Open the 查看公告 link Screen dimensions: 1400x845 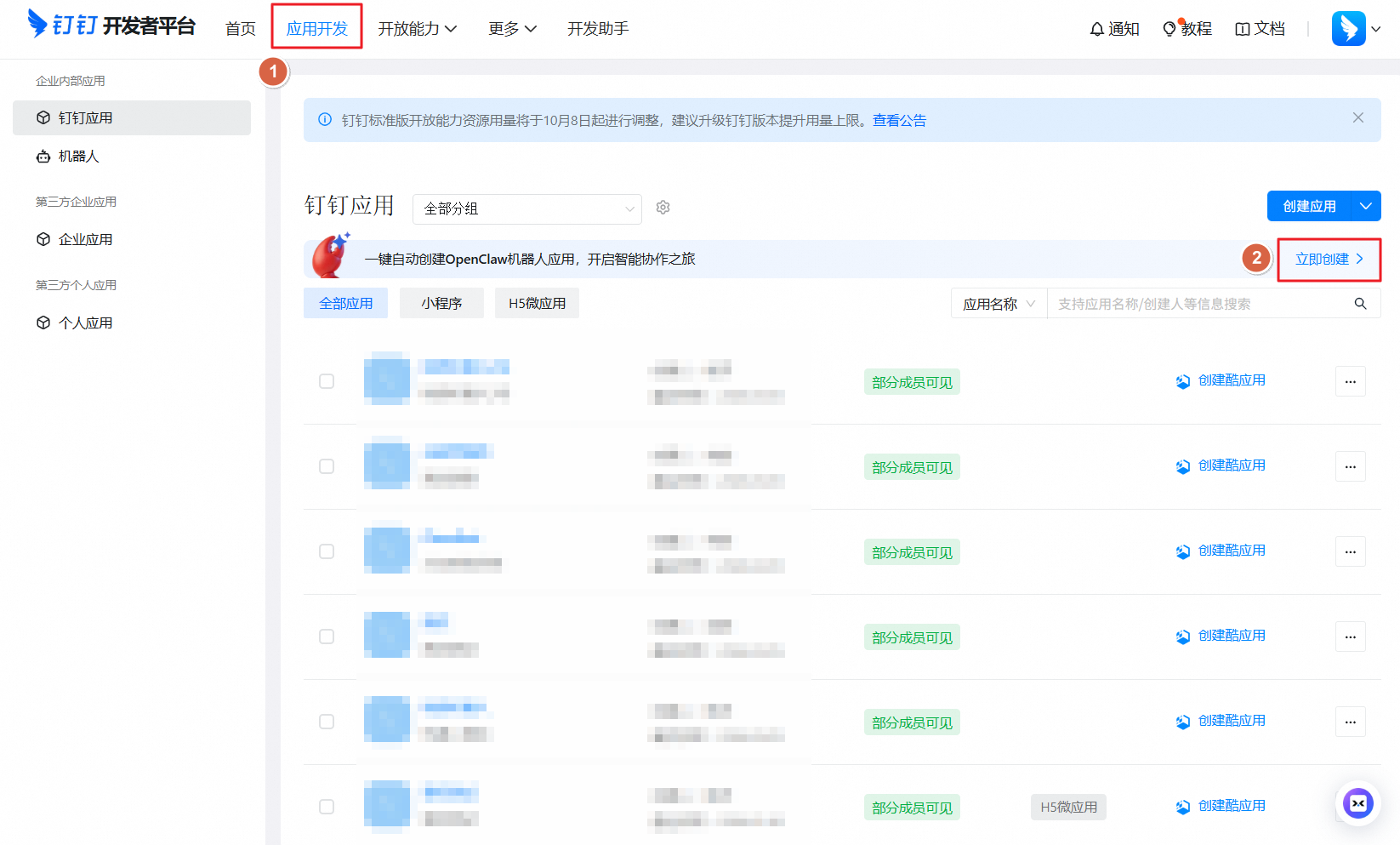pyautogui.click(x=899, y=120)
